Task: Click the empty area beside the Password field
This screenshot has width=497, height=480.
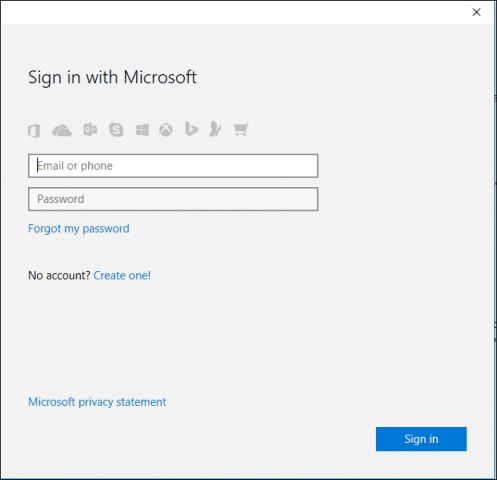Action: (400, 199)
